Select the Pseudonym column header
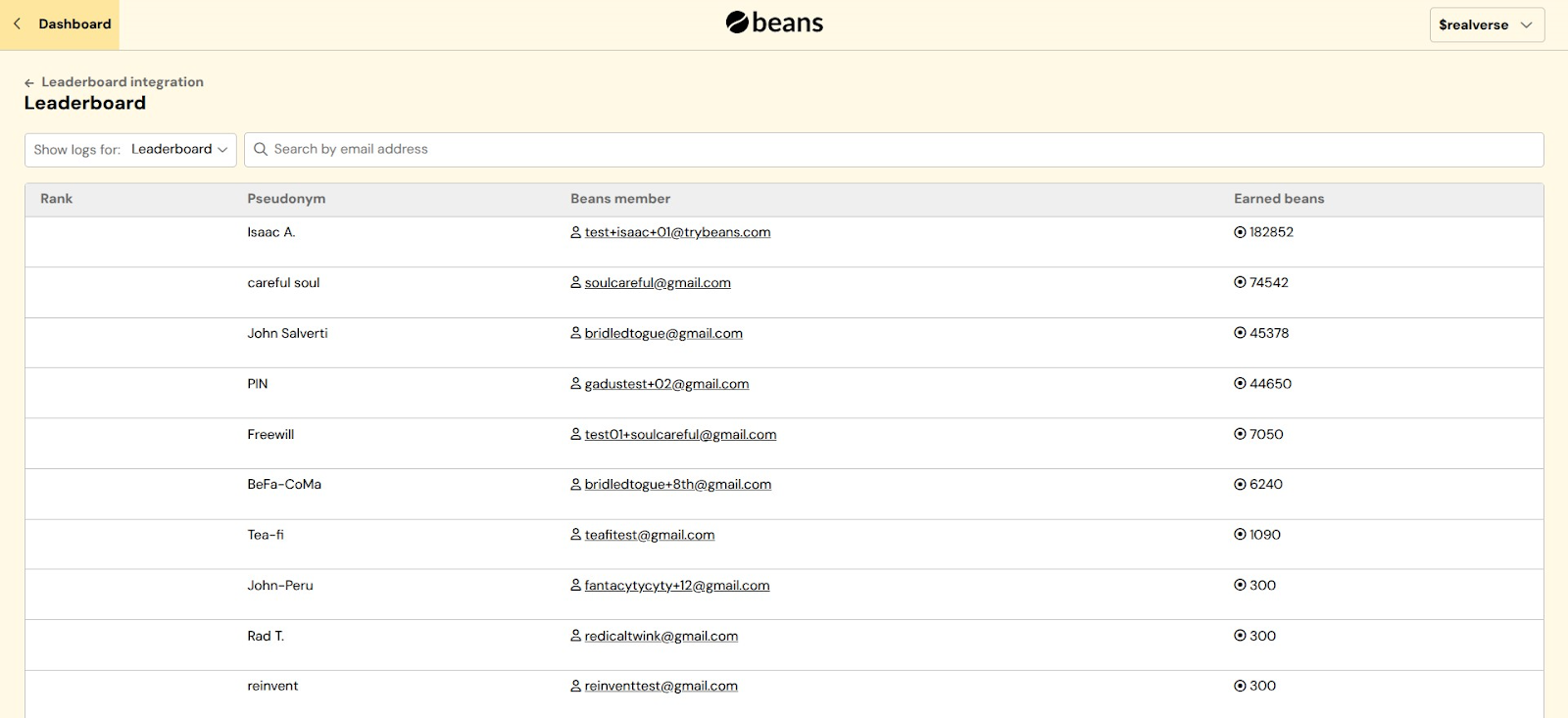1568x718 pixels. [x=286, y=199]
